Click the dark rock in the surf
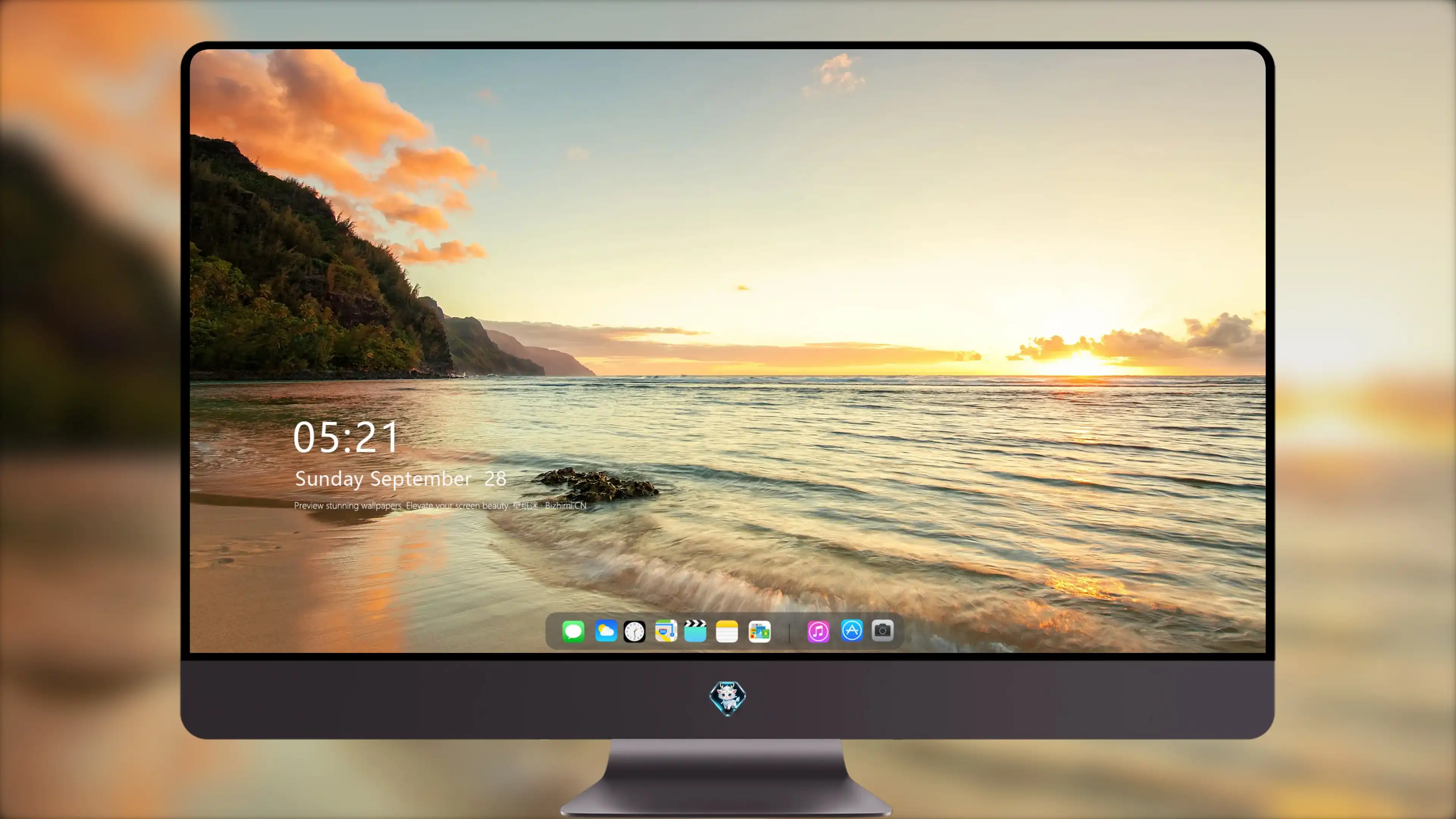Viewport: 1456px width, 819px height. pyautogui.click(x=596, y=484)
